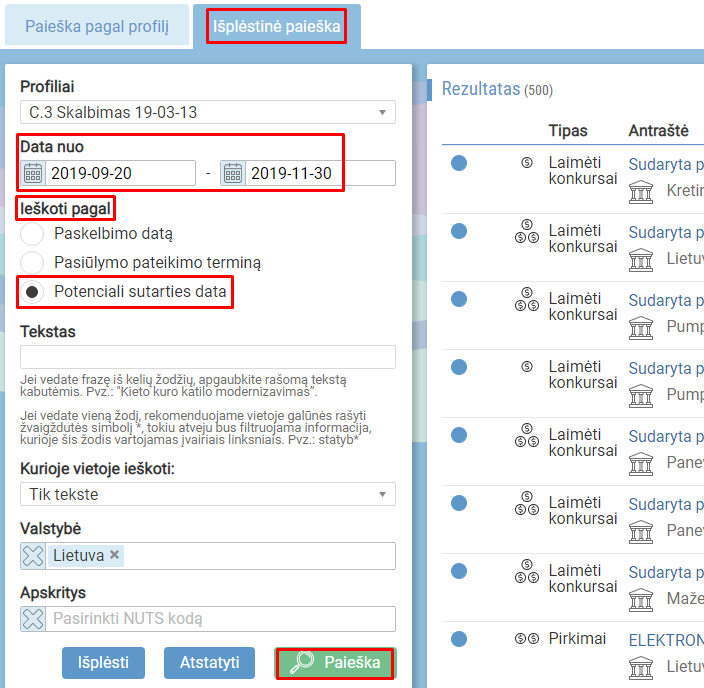Viewport: 704px width, 688px height.
Task: Click the Atstatyti reset button
Action: pos(209,662)
